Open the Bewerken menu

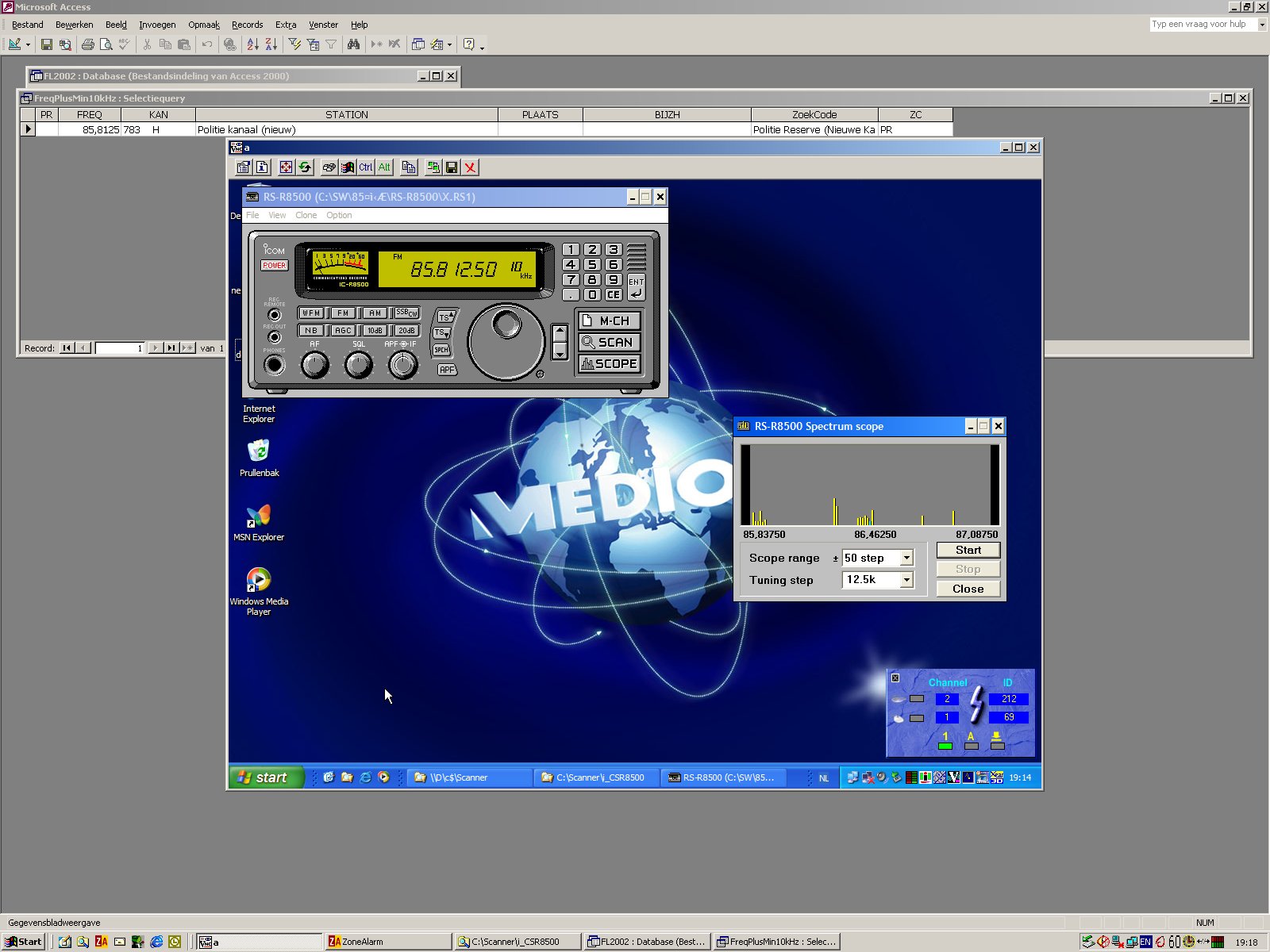pos(75,25)
